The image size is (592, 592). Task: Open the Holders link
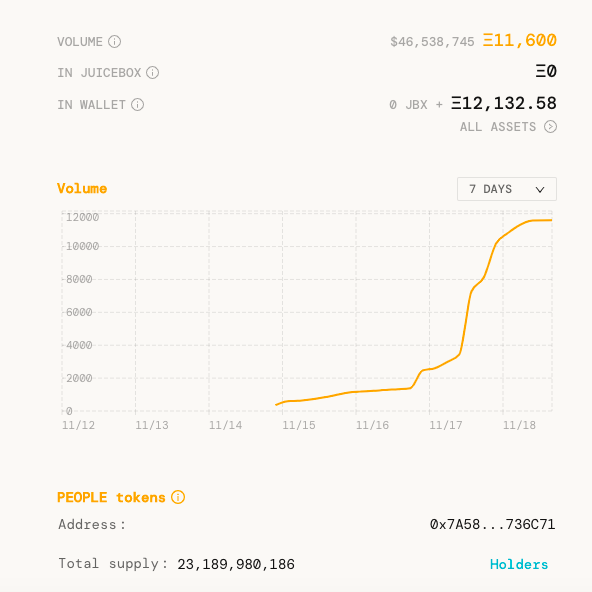pos(519,564)
